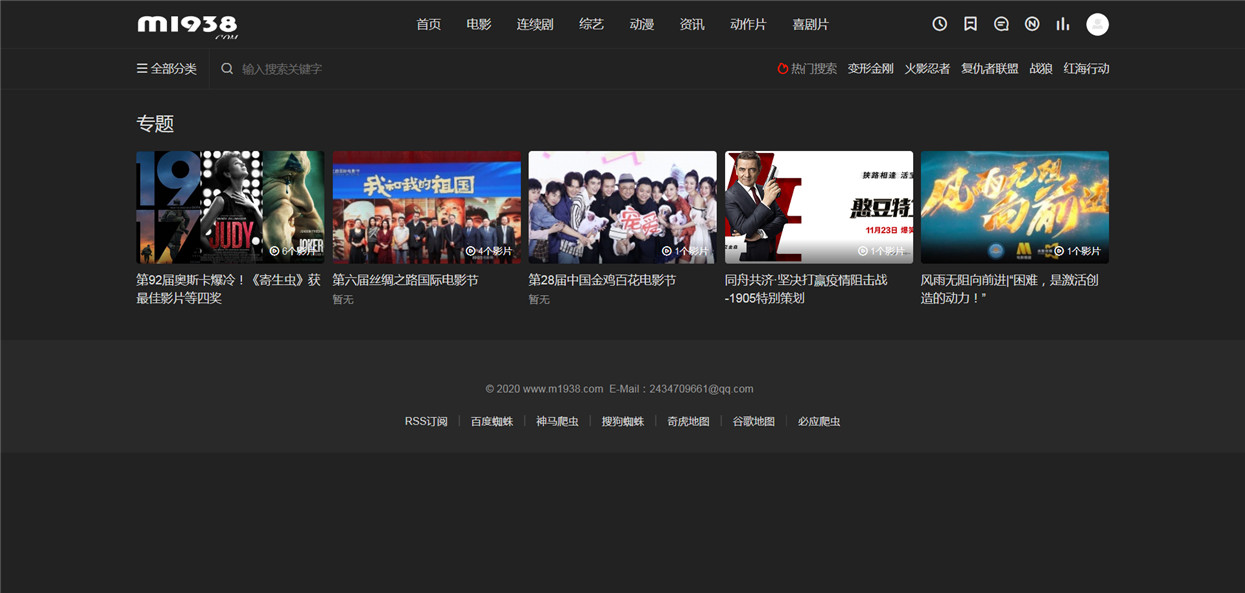1245x593 pixels.
Task: Go to the 电影 tab
Action: (479, 24)
